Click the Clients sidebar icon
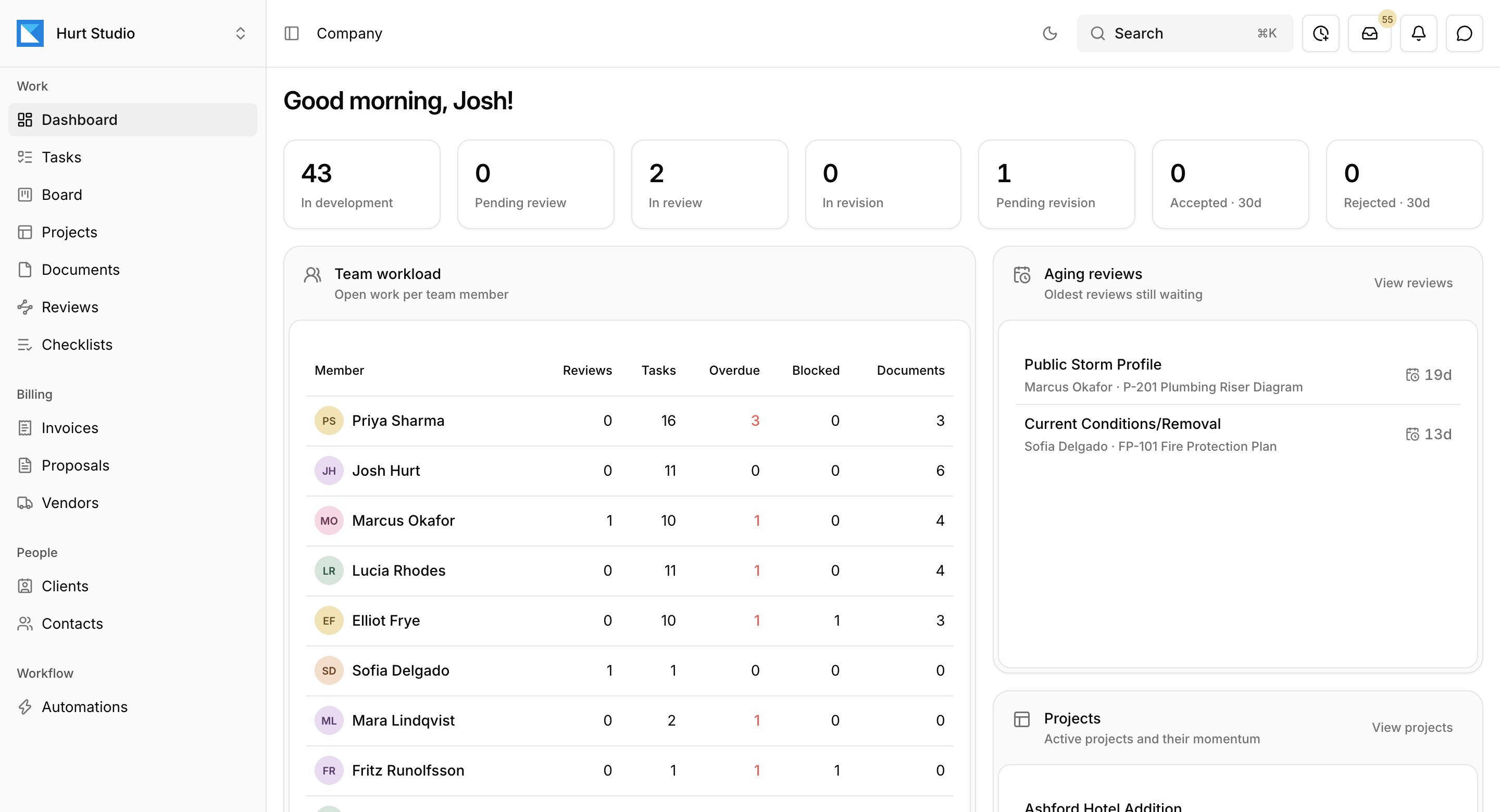 tap(25, 586)
